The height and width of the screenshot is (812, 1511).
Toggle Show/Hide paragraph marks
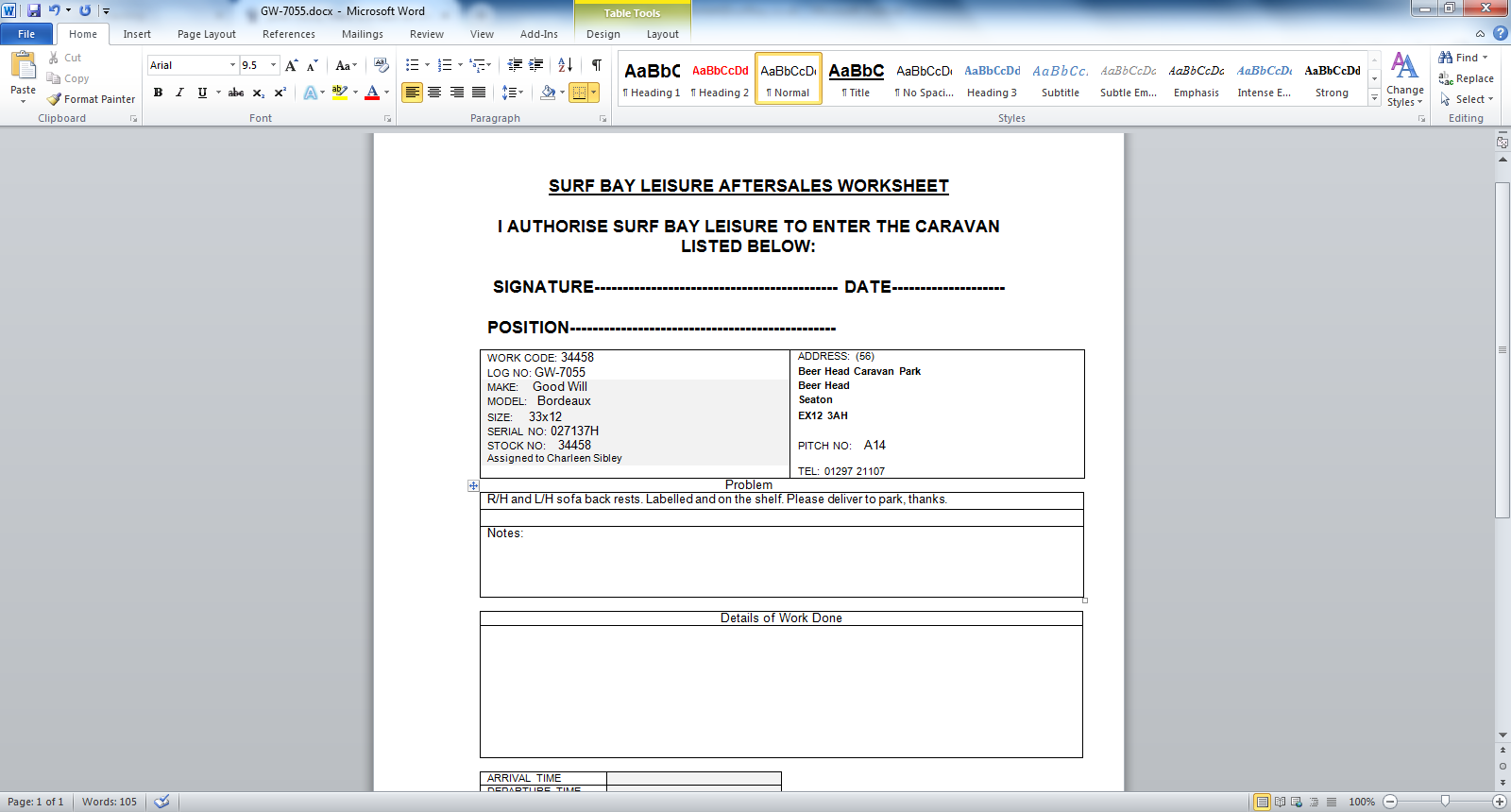point(597,65)
